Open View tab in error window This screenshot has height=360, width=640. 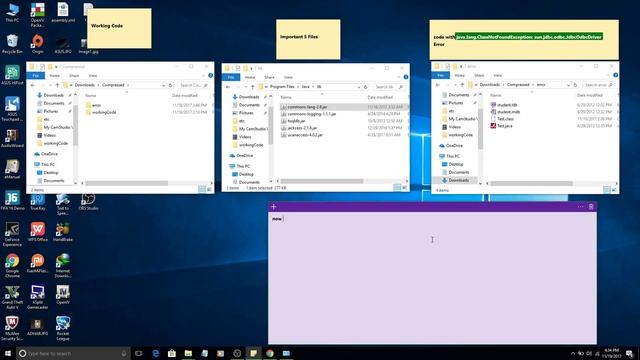[x=498, y=76]
